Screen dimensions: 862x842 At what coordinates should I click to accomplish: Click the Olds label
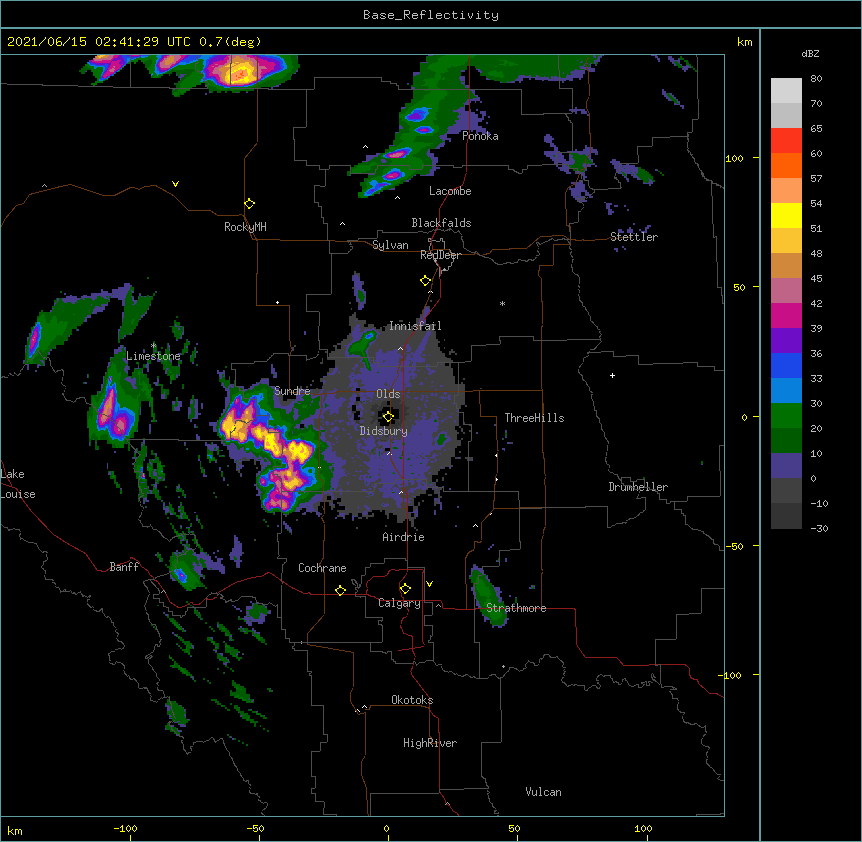click(388, 394)
